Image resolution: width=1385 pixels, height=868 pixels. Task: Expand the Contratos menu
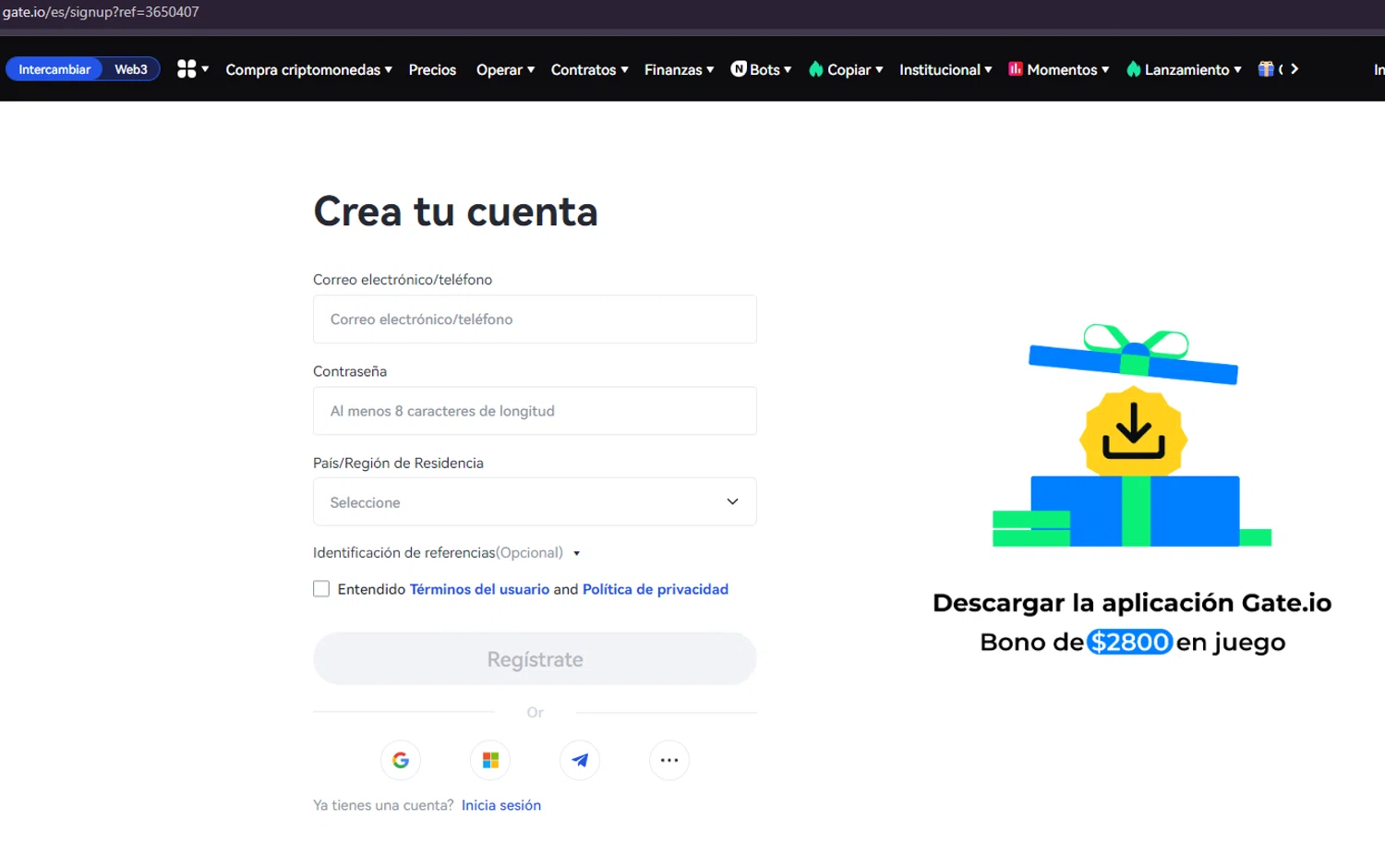point(589,69)
